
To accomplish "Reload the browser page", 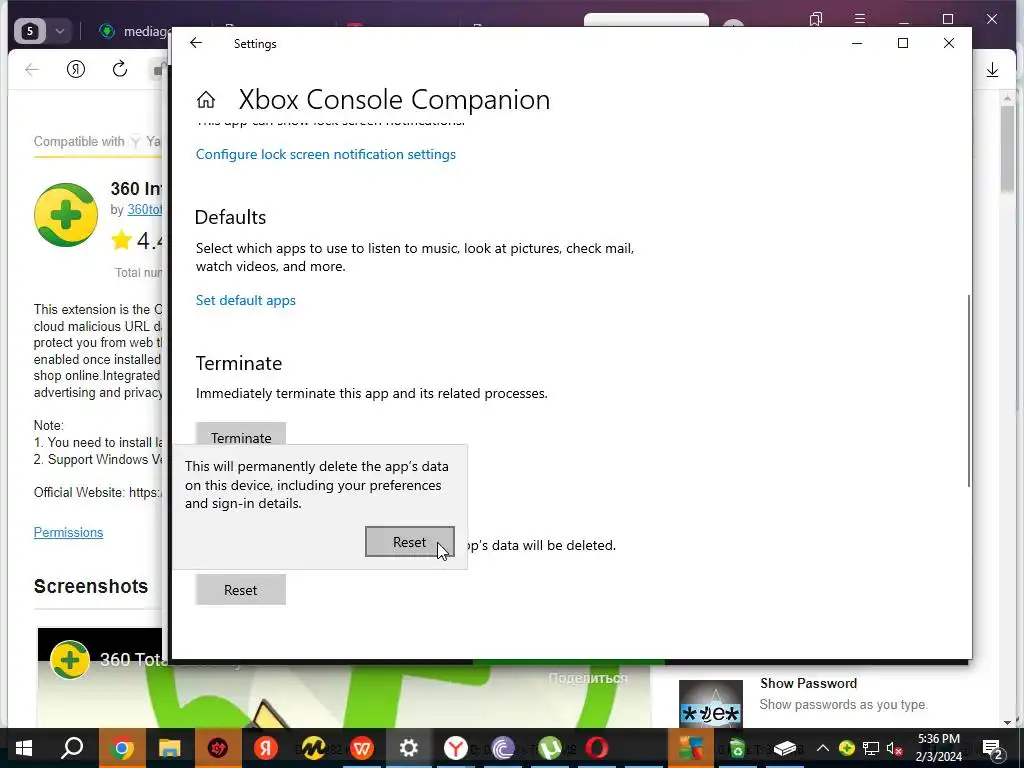I will (120, 69).
